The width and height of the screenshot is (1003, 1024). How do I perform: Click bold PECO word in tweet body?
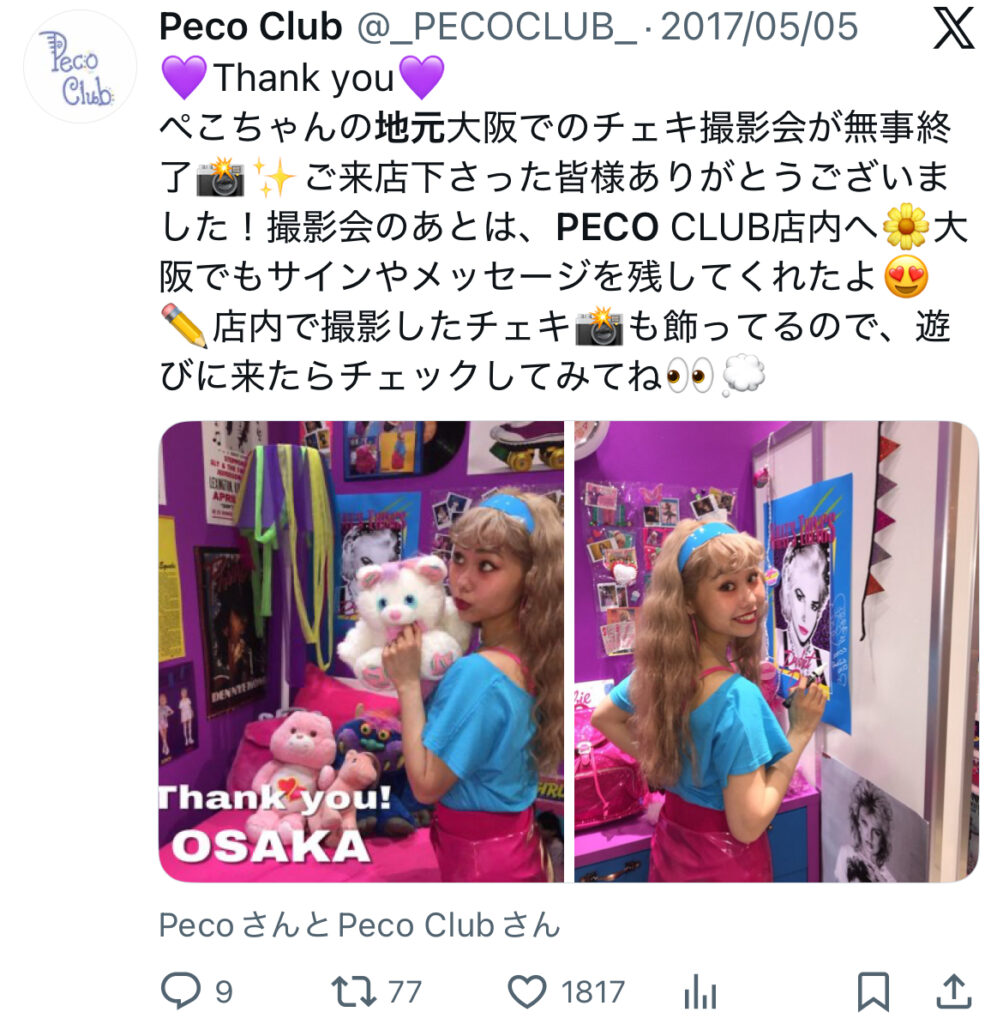pos(607,228)
